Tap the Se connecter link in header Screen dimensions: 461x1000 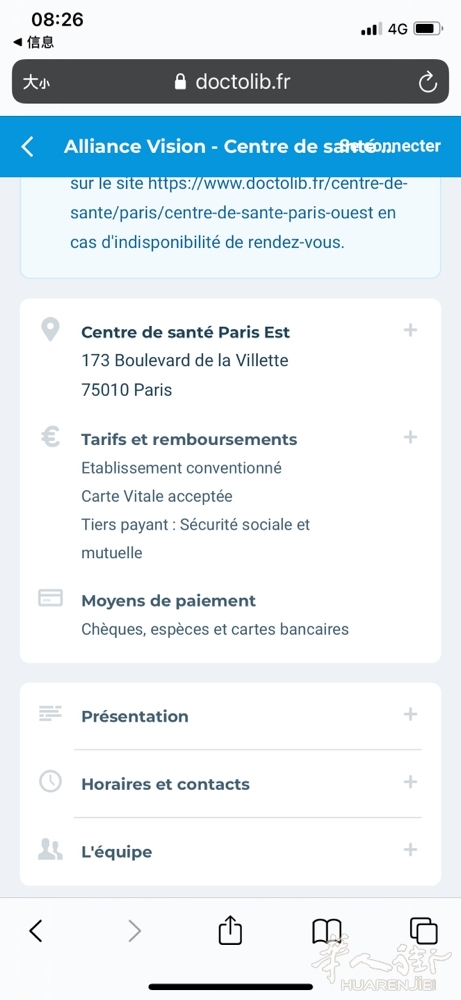pos(390,146)
